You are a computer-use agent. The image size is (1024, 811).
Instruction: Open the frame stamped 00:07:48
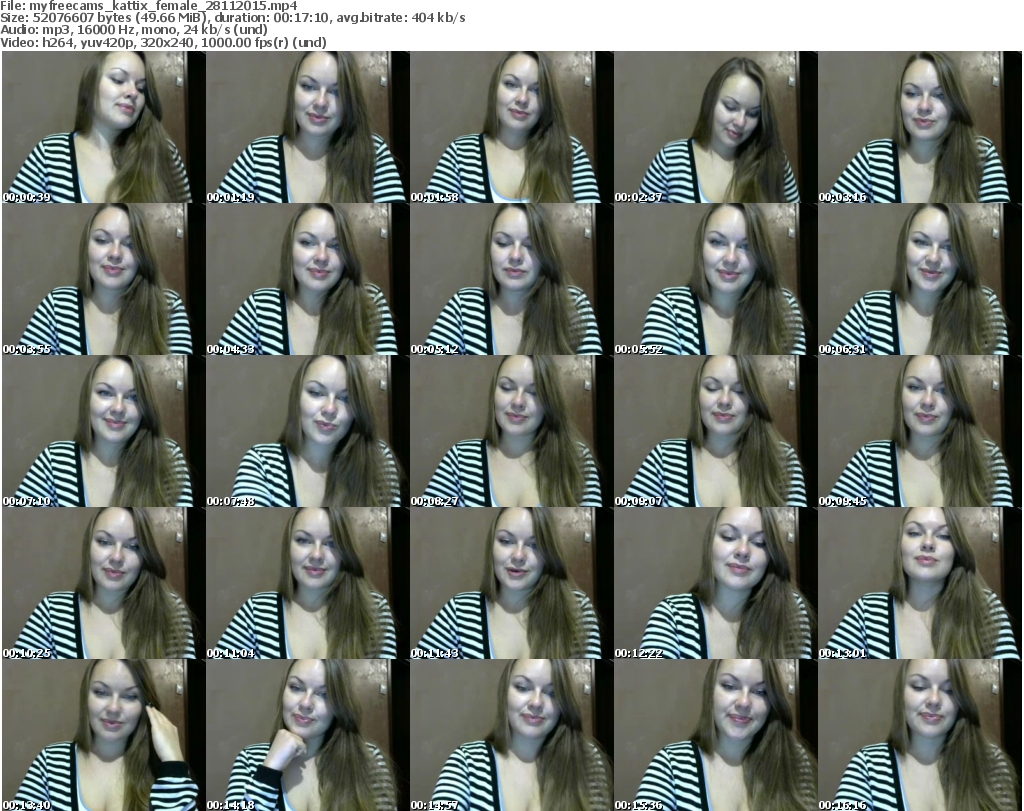[x=307, y=432]
